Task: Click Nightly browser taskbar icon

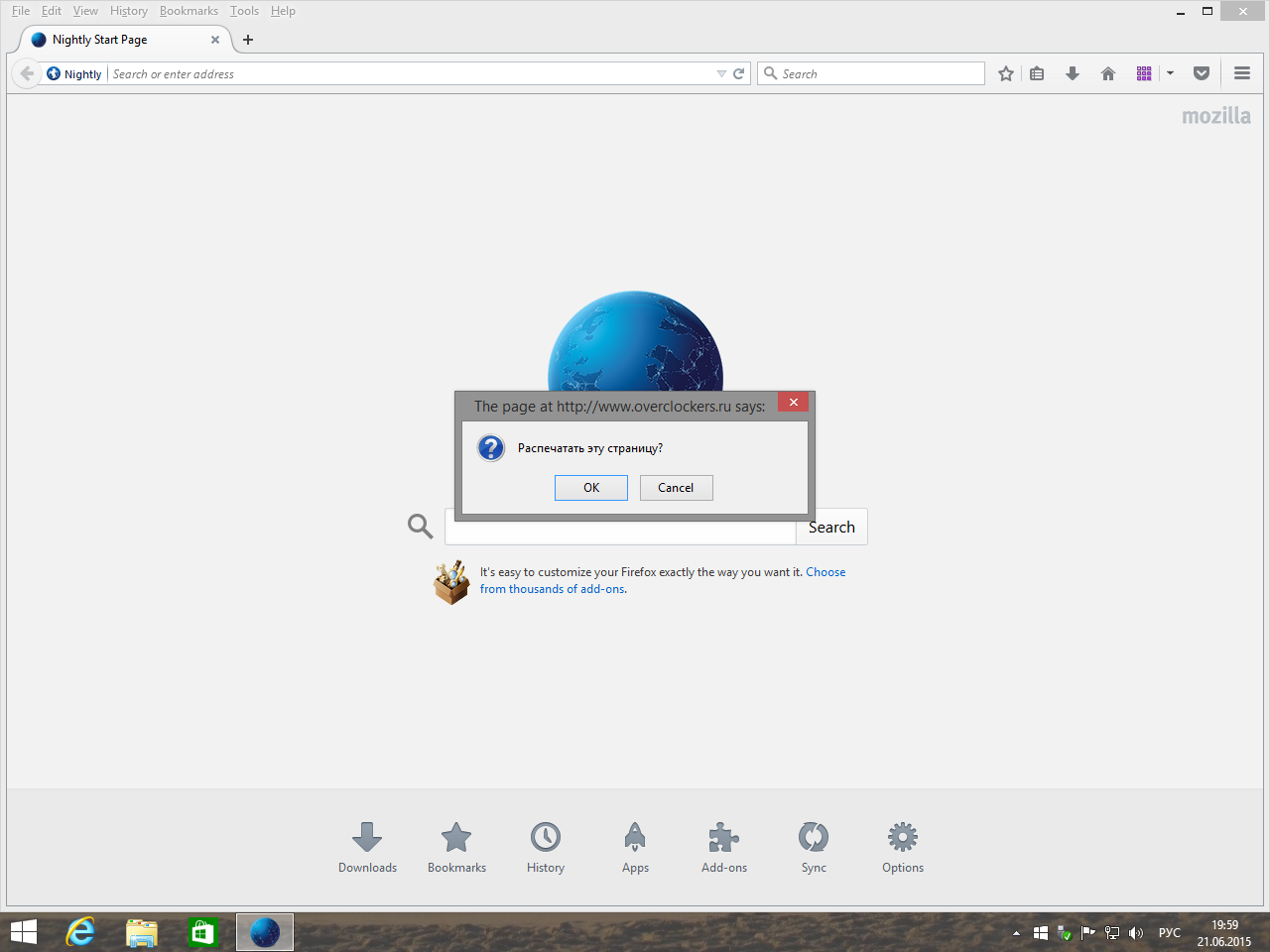Action: [x=265, y=932]
